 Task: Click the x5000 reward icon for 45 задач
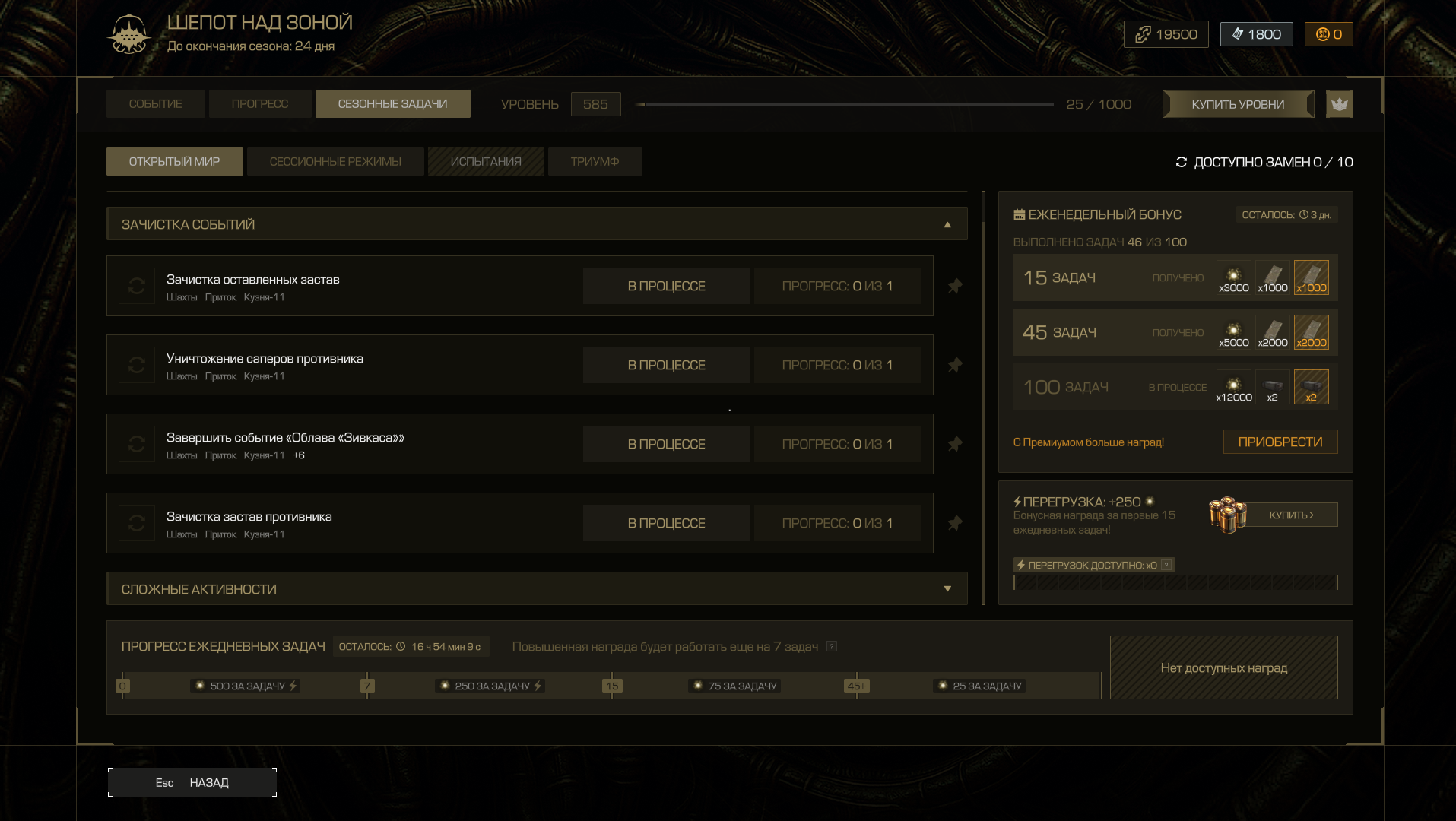(x=1234, y=332)
